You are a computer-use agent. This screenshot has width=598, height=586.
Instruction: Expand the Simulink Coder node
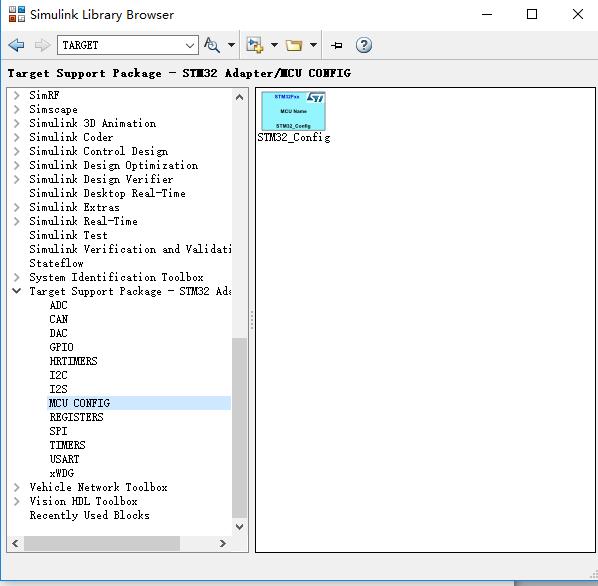(16, 137)
